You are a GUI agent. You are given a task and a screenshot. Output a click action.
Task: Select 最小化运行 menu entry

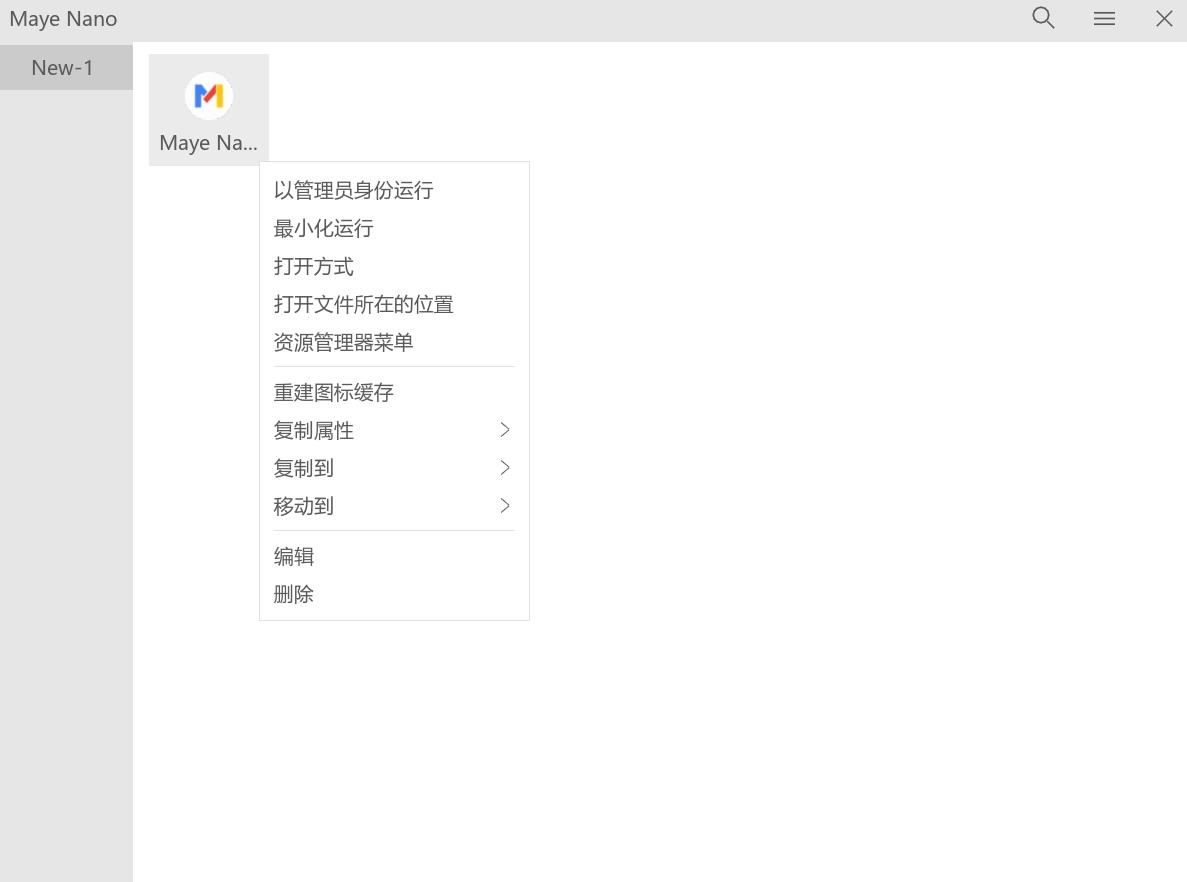point(323,228)
